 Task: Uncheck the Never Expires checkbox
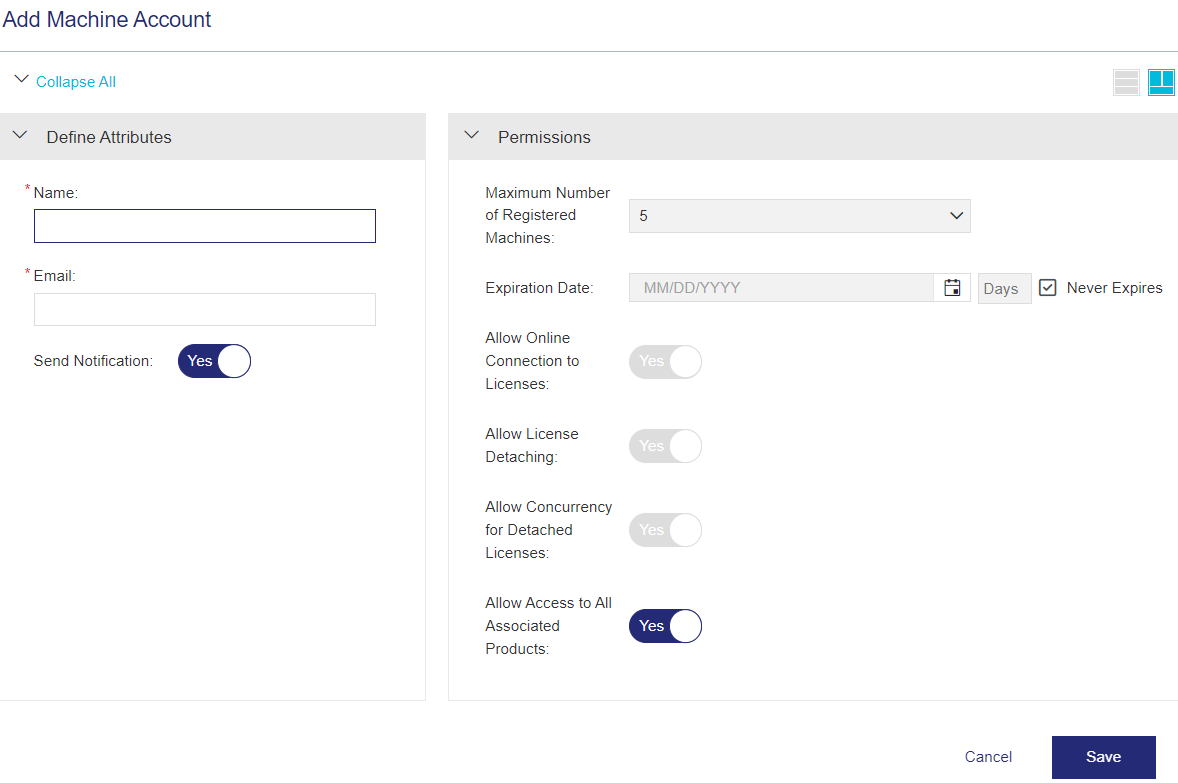coord(1048,288)
